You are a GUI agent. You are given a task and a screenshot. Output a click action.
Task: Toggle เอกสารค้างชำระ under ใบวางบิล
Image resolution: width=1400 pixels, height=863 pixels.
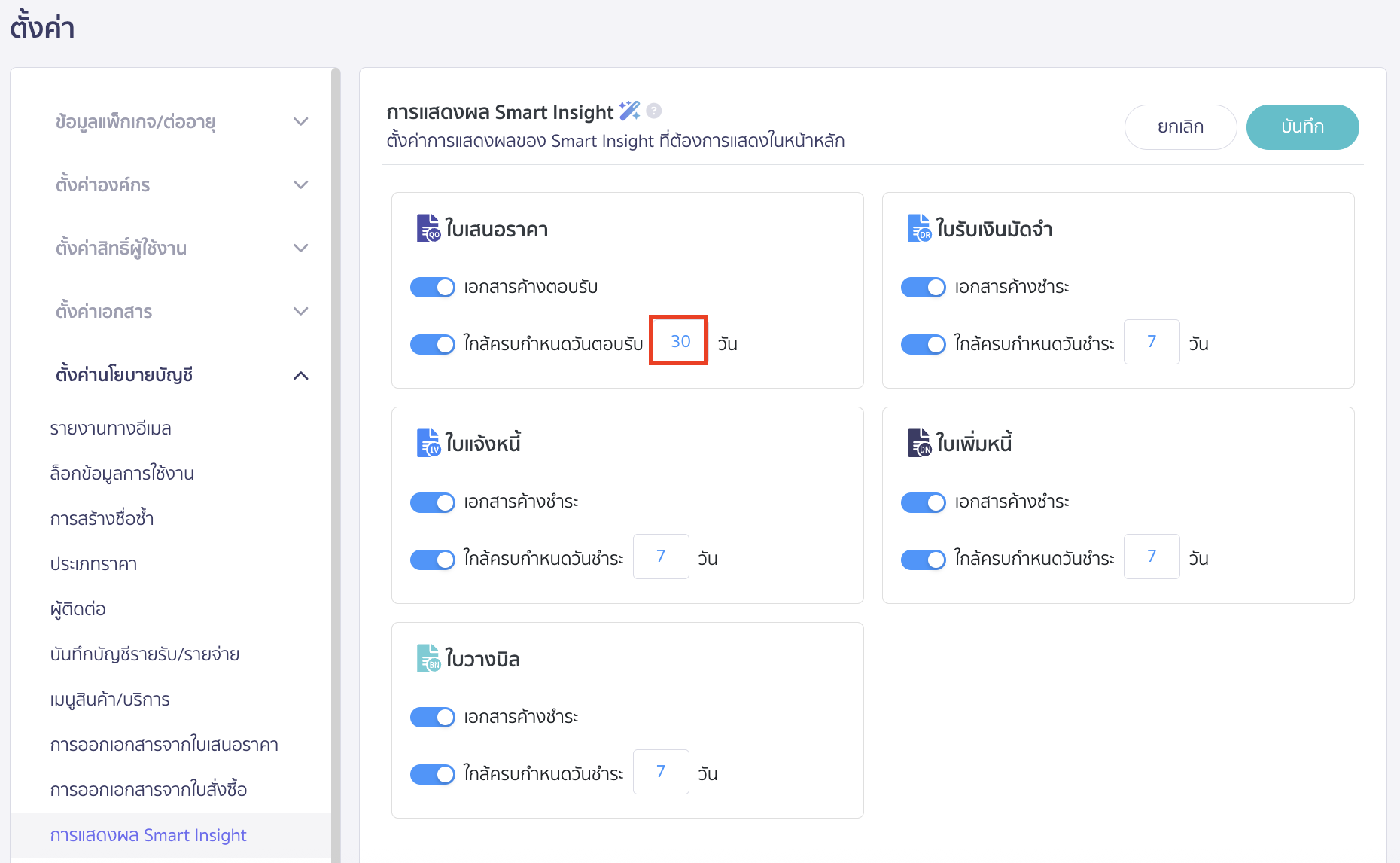(433, 717)
